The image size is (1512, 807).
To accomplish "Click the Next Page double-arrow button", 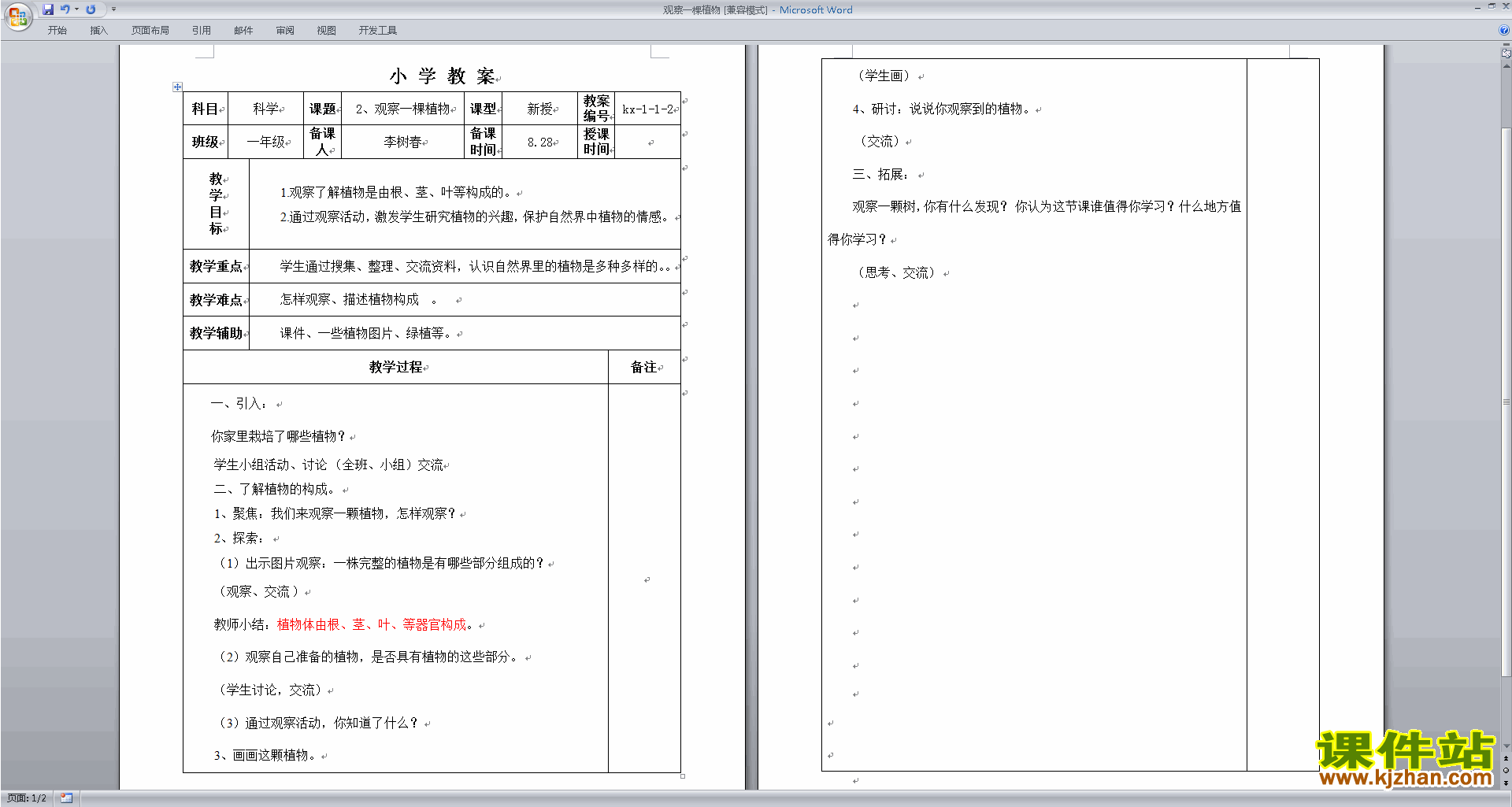I will 1506,783.
